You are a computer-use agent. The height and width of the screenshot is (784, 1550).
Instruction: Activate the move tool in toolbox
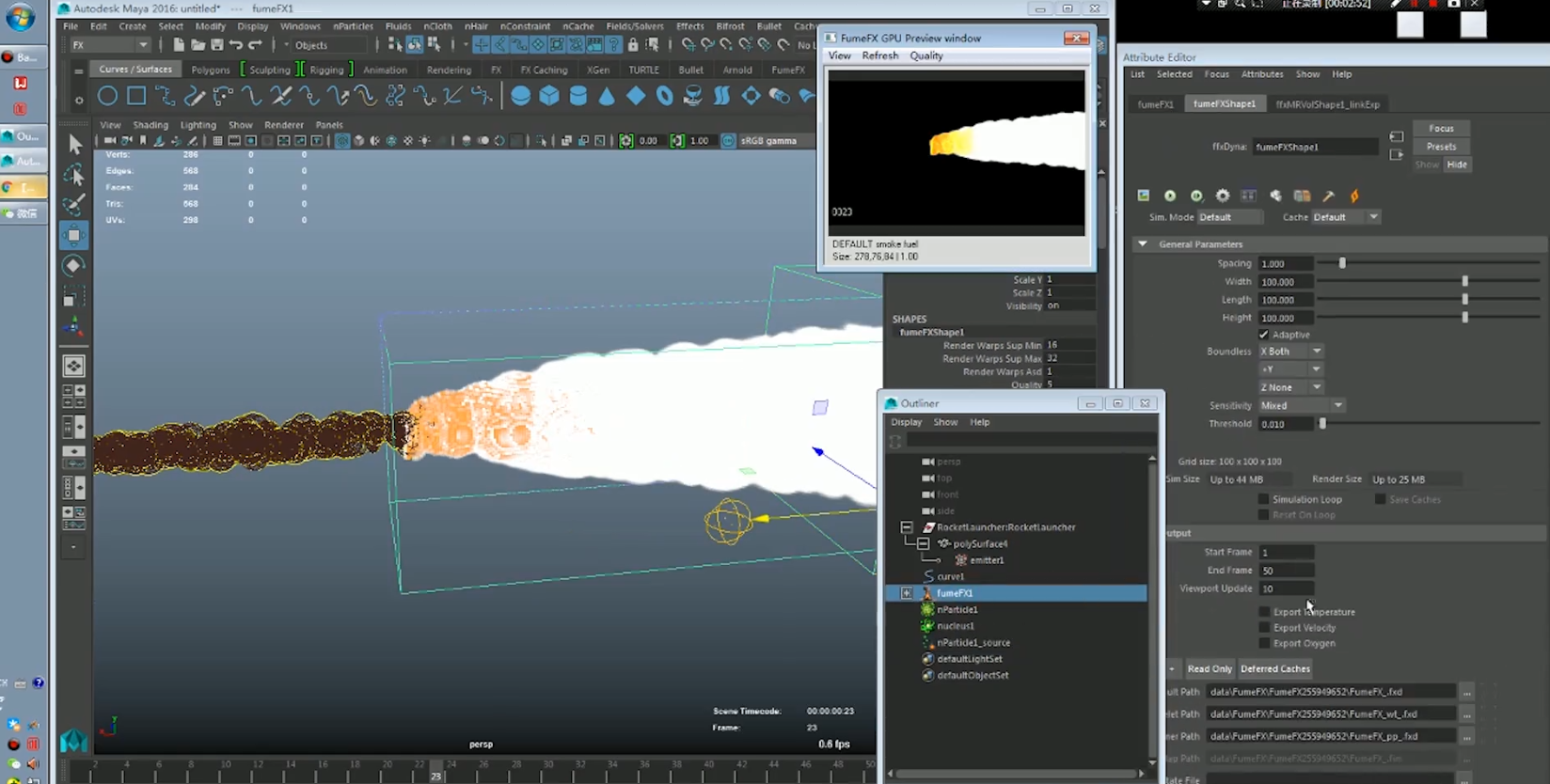74,235
